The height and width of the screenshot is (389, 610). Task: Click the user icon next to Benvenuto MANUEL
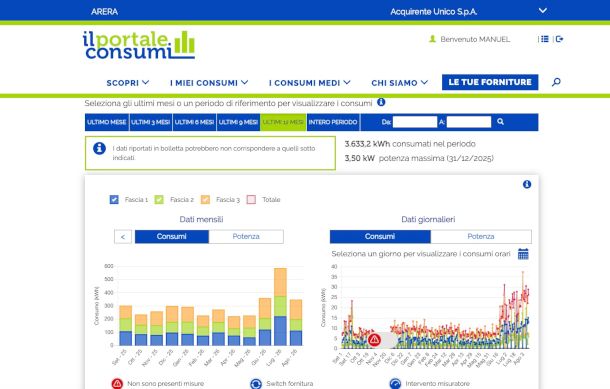click(432, 39)
